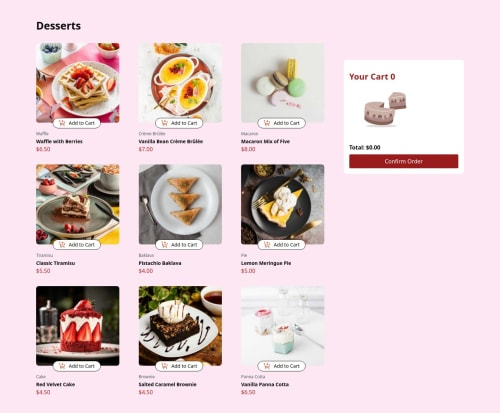500x413 pixels.
Task: Confirm the order in the cart
Action: (x=404, y=161)
